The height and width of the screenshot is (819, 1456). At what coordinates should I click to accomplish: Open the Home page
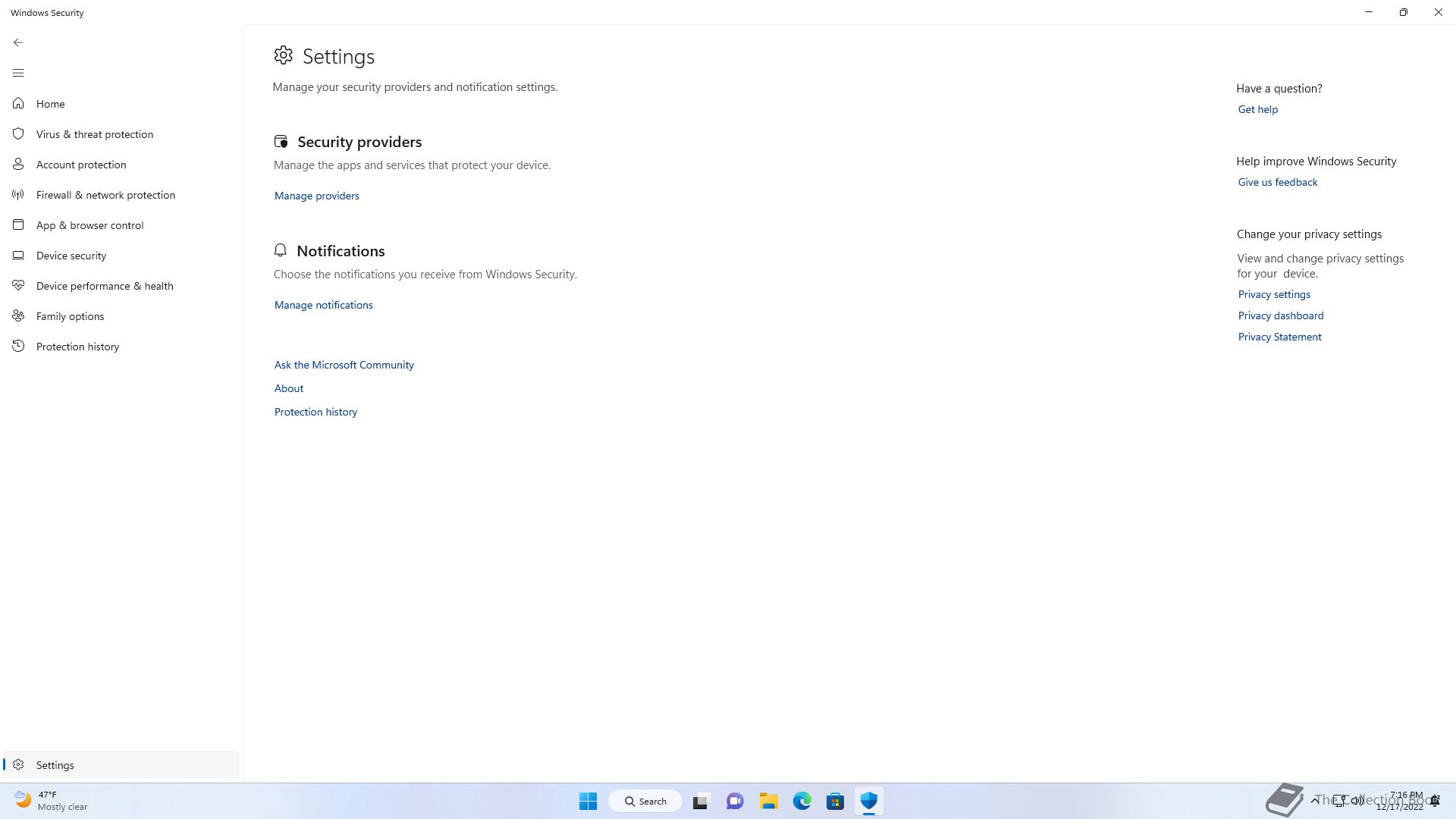tap(121, 104)
